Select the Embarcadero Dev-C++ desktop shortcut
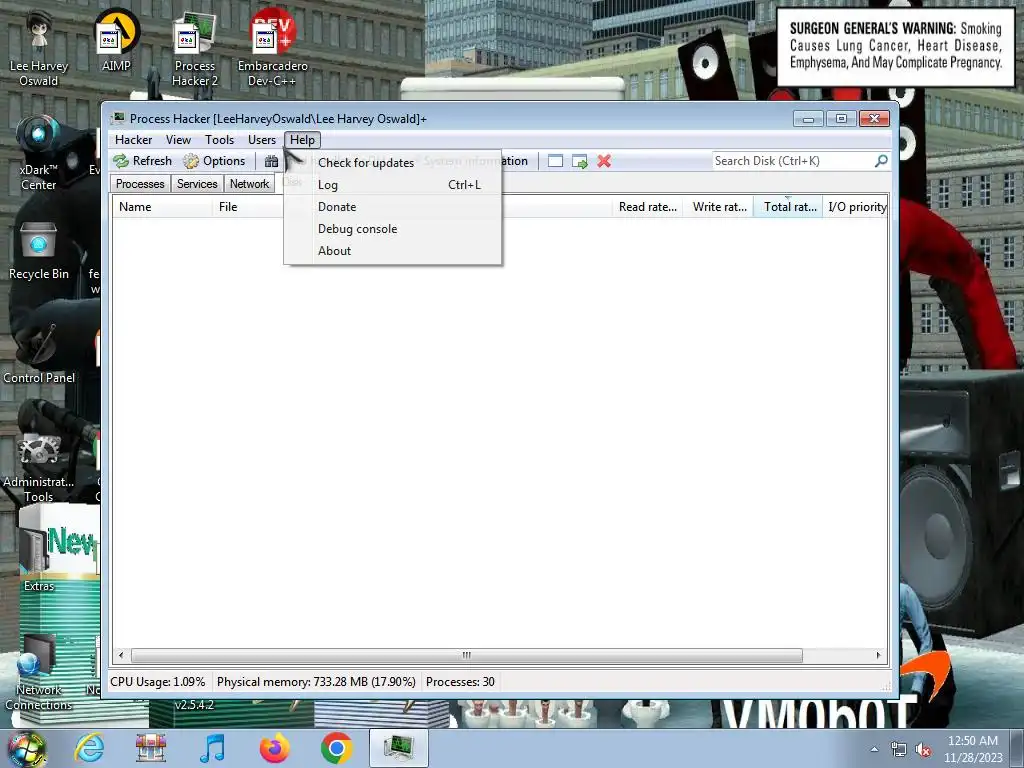Screen dimensions: 1024x768 coord(272,49)
